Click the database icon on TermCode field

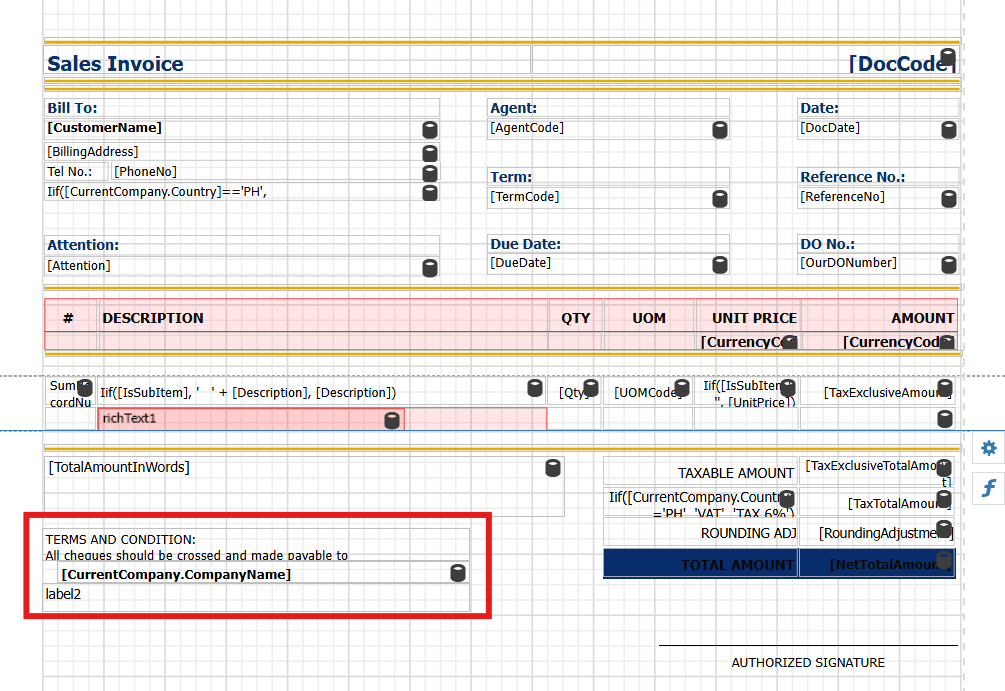tap(720, 199)
